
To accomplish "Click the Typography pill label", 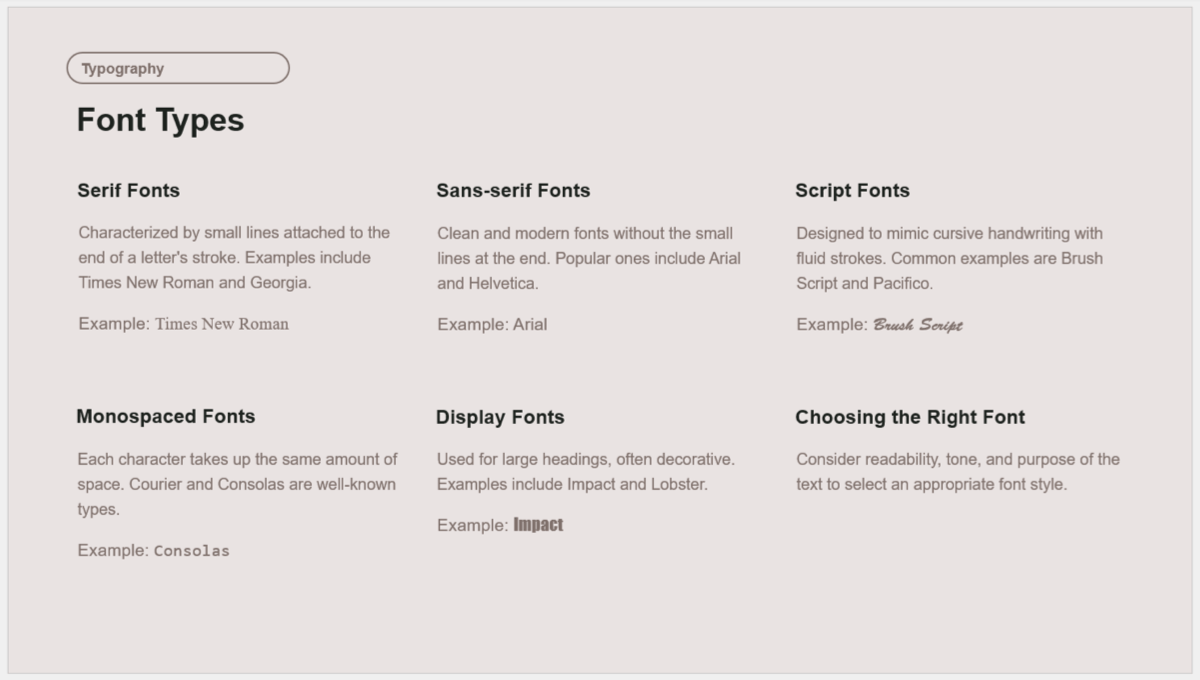I will [178, 68].
